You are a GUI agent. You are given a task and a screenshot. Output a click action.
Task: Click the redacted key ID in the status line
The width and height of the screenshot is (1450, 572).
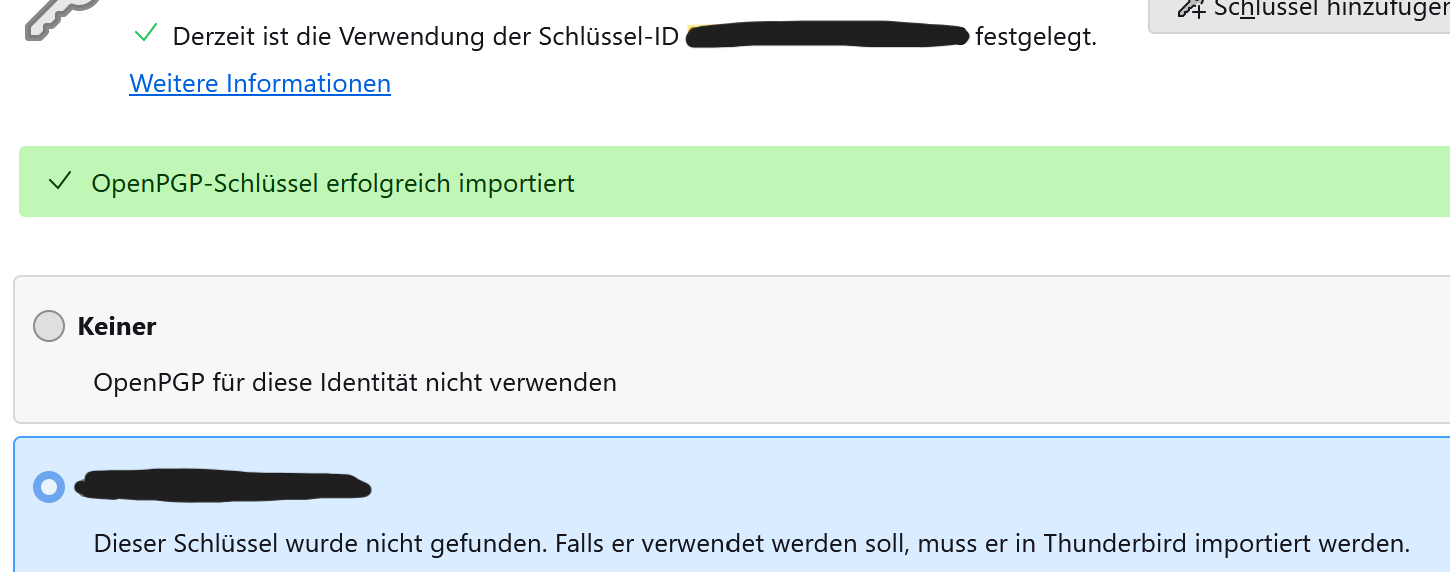click(x=828, y=38)
